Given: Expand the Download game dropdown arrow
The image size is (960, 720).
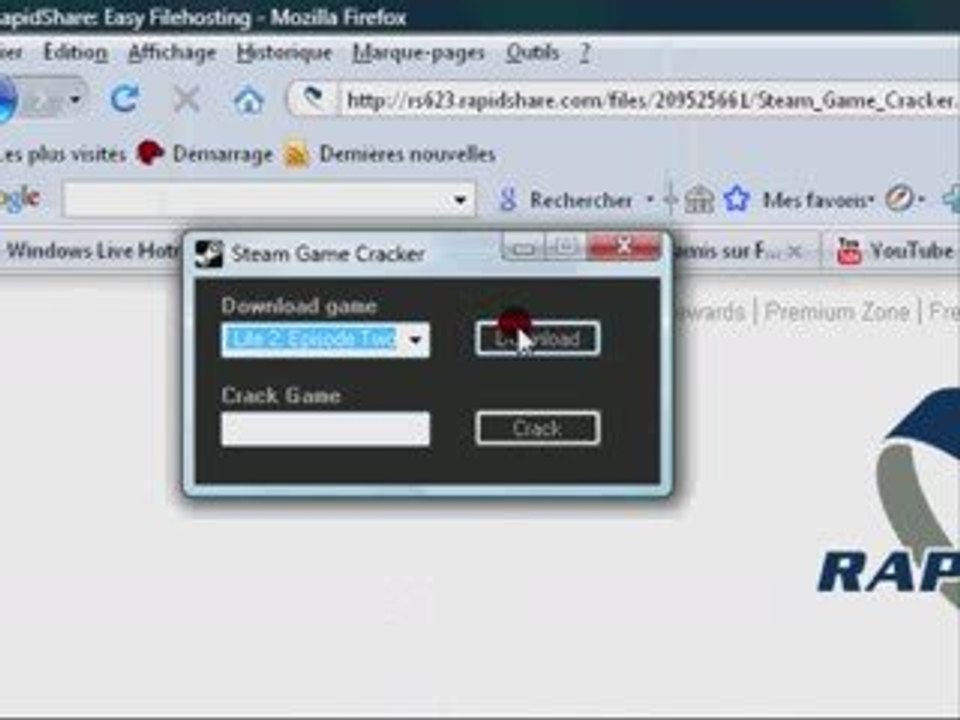Looking at the screenshot, I should (x=415, y=339).
